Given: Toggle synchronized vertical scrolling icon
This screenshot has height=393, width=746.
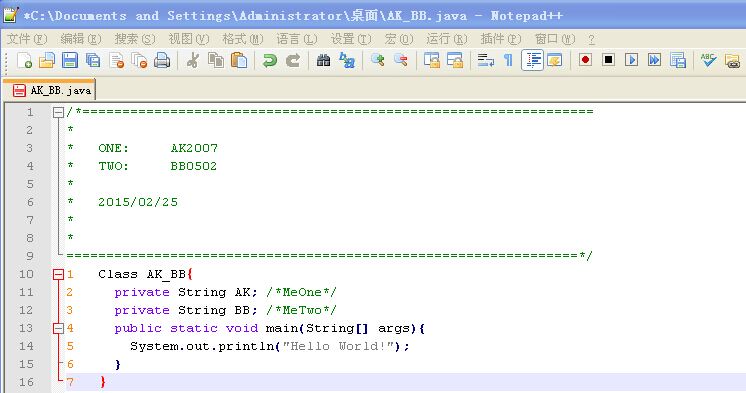Looking at the screenshot, I should [432, 60].
